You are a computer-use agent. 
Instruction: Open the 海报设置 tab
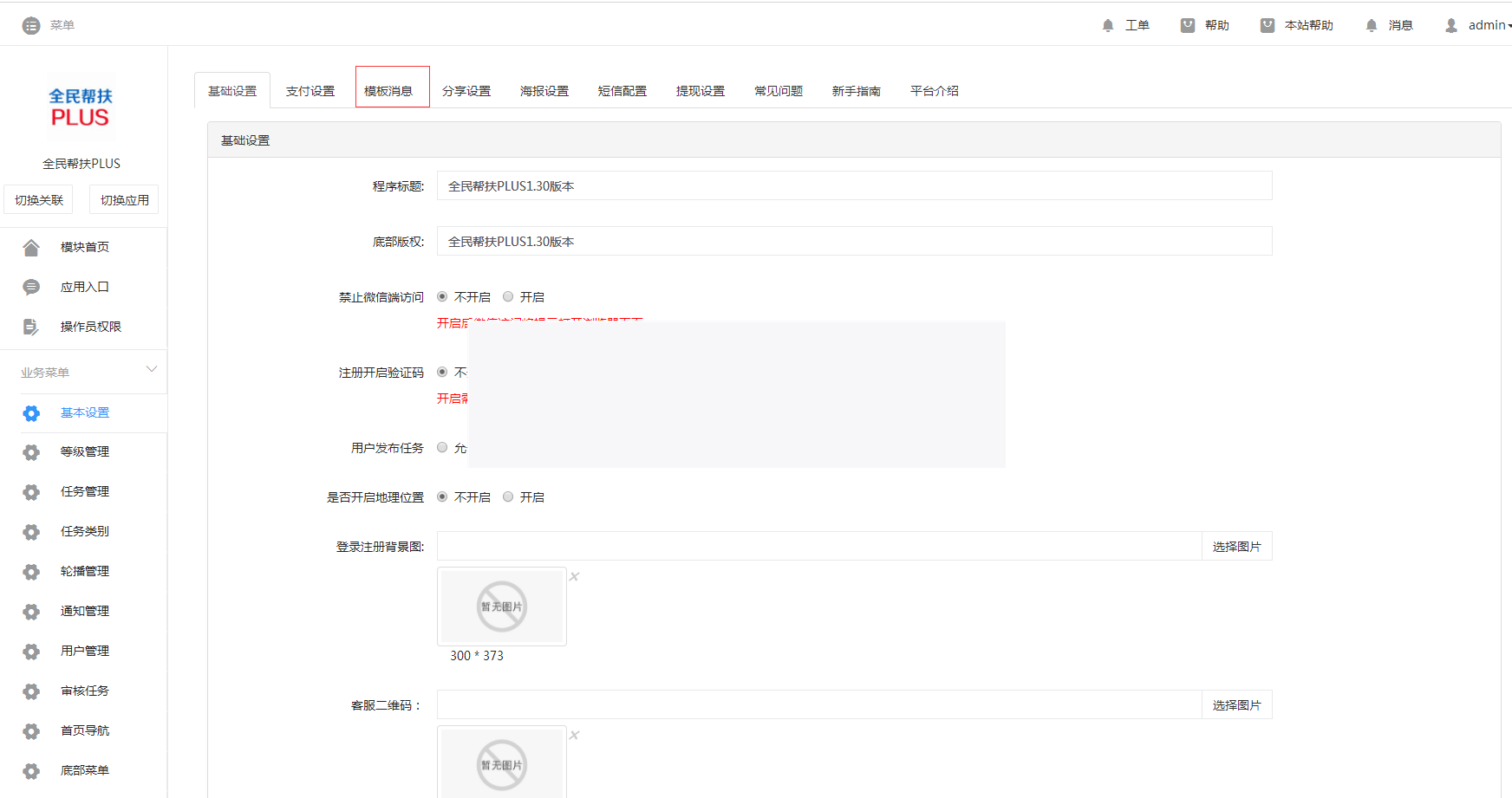pyautogui.click(x=544, y=90)
